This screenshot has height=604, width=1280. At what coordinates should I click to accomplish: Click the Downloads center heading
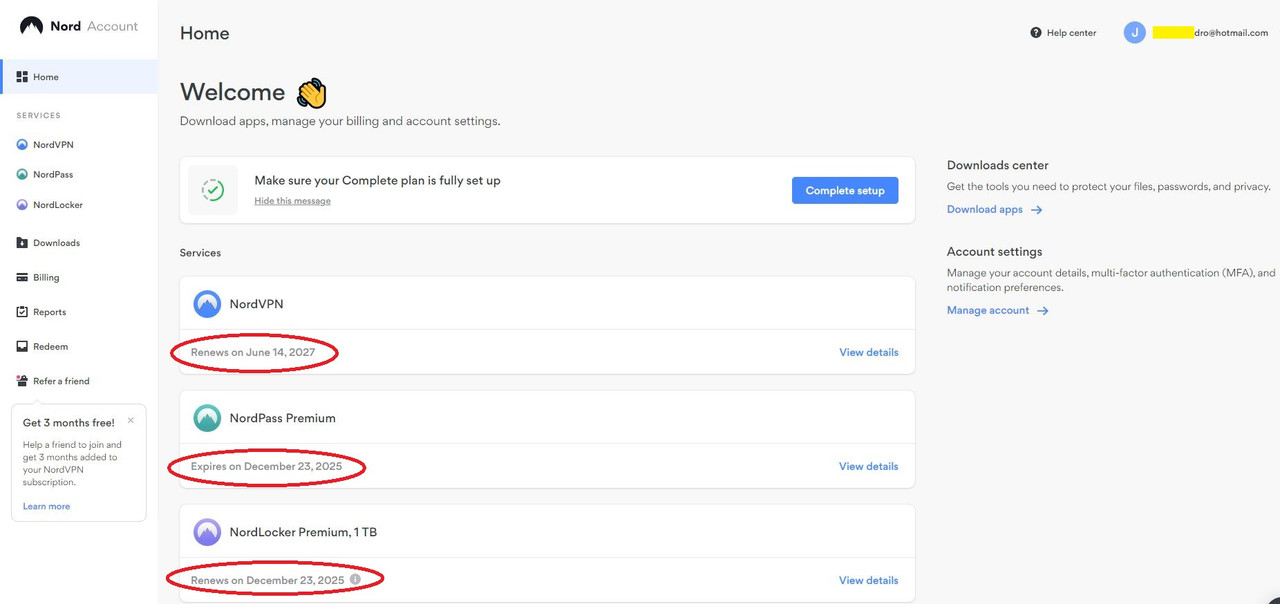click(997, 165)
